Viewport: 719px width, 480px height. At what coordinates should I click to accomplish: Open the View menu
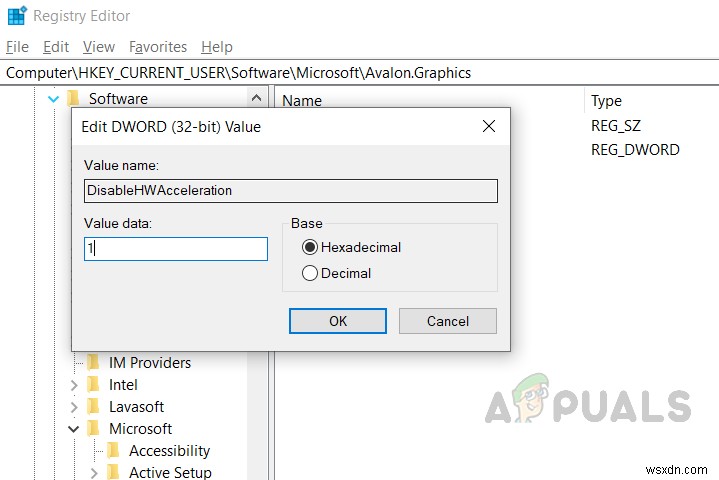point(99,47)
